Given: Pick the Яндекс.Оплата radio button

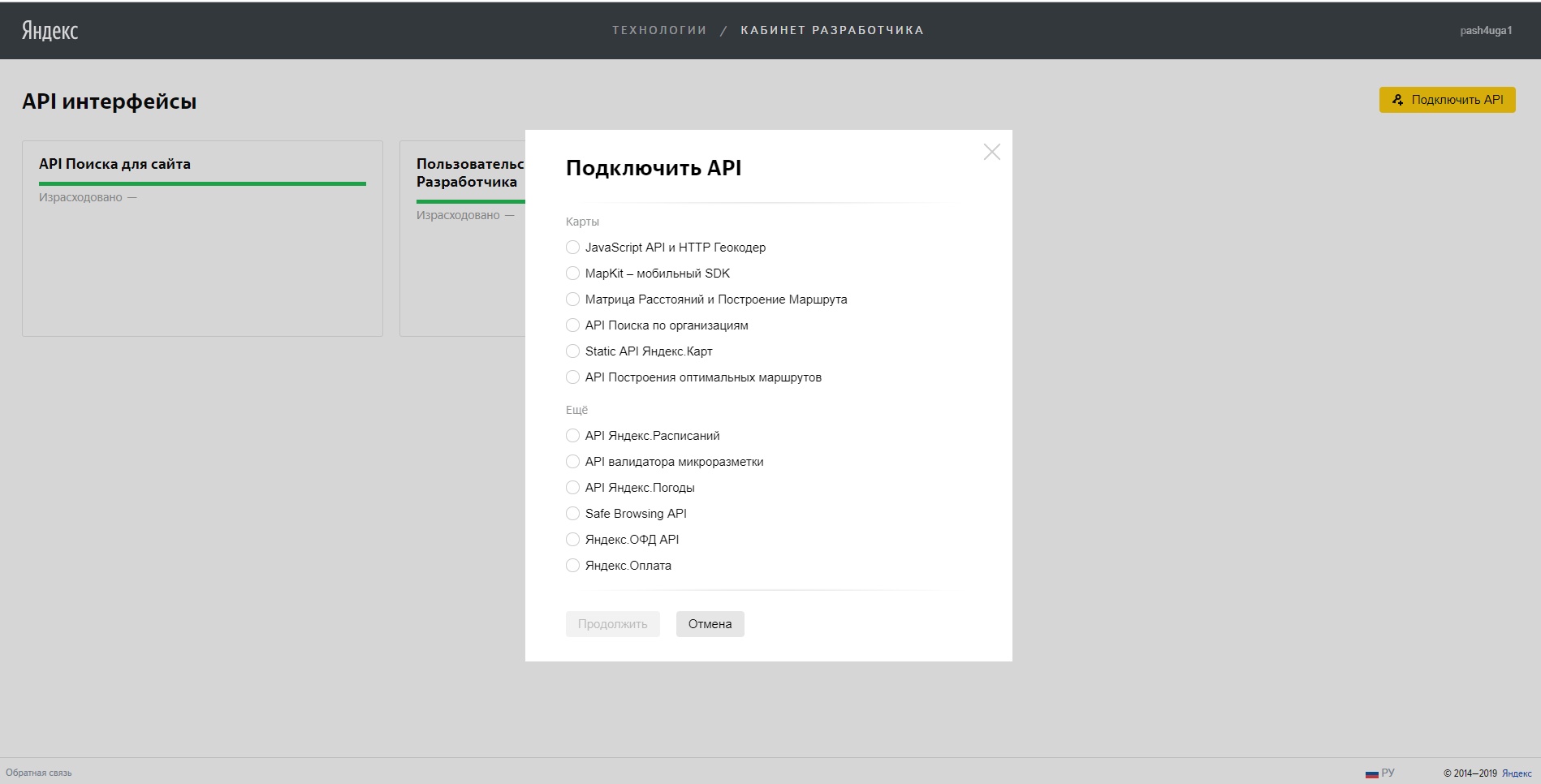Looking at the screenshot, I should tap(573, 566).
